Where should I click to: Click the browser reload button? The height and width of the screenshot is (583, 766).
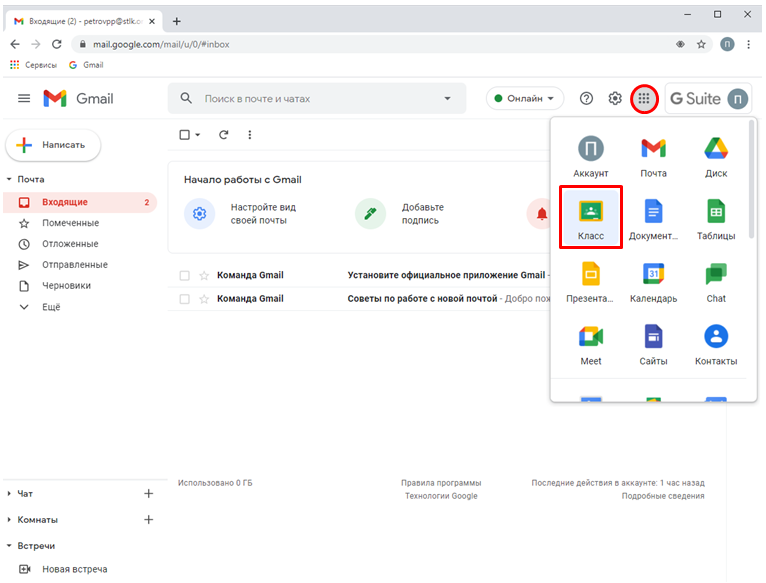pyautogui.click(x=57, y=44)
